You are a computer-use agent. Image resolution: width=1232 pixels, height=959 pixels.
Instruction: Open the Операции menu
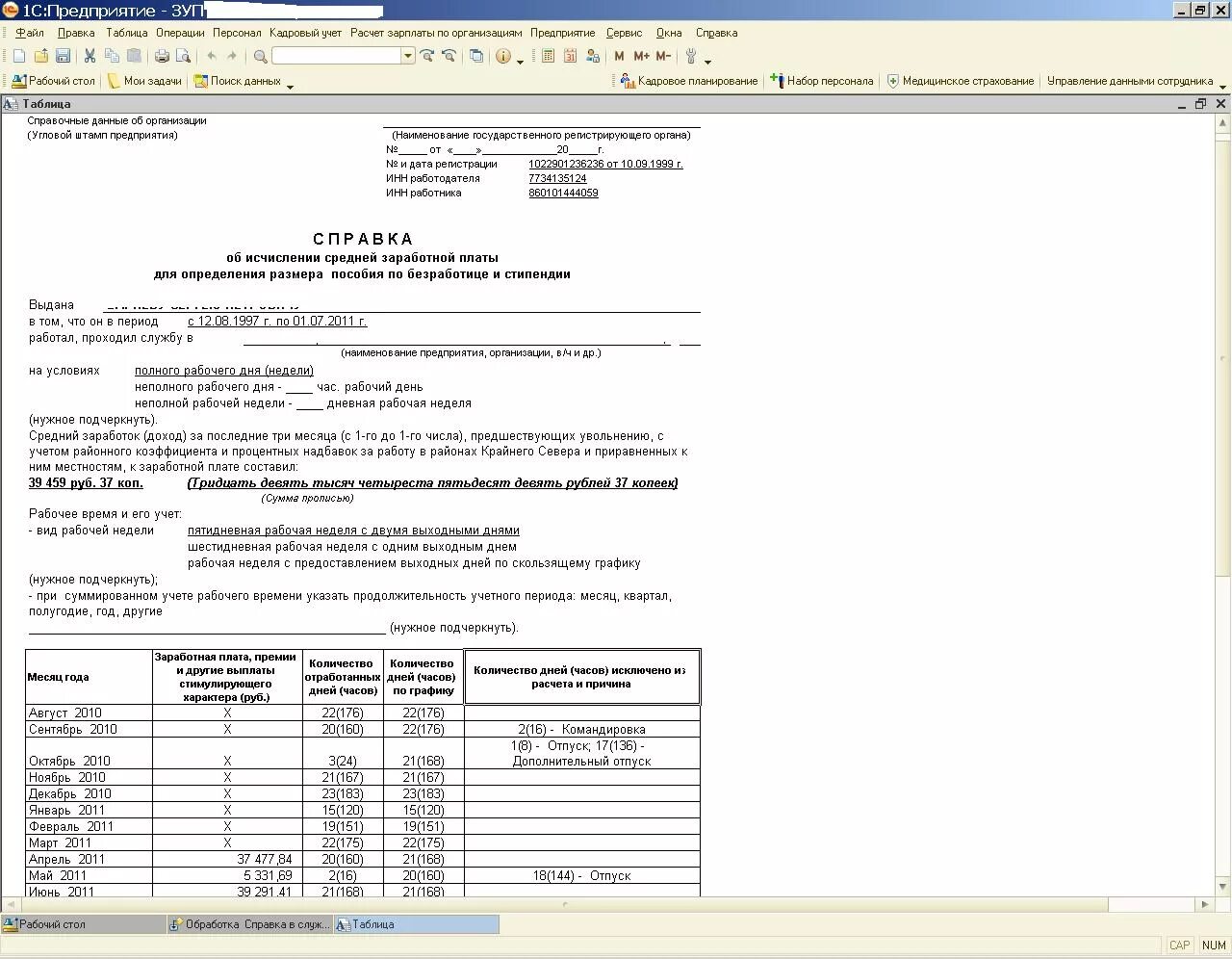tap(180, 33)
